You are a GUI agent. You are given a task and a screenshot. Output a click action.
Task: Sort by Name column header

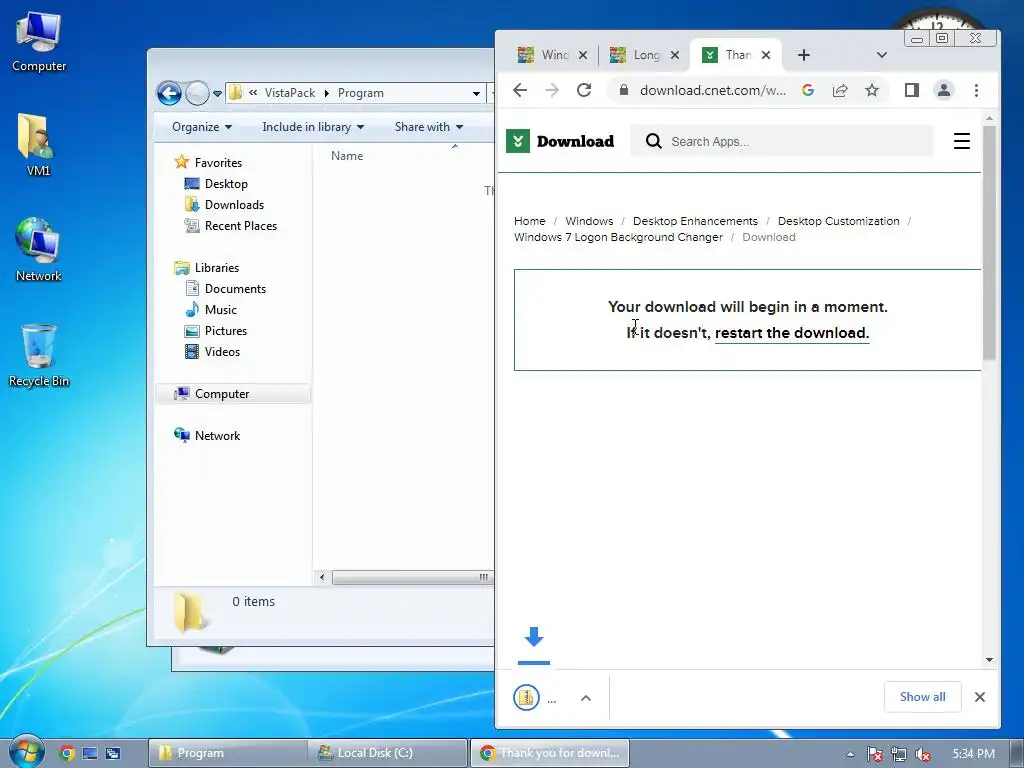click(x=347, y=155)
